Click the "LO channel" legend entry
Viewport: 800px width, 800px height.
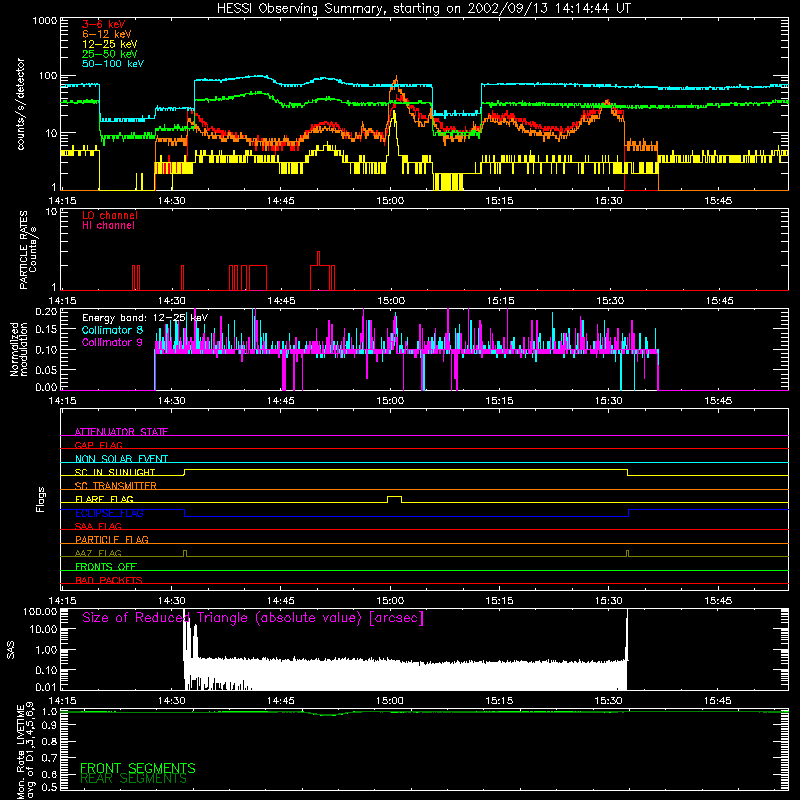(110, 215)
